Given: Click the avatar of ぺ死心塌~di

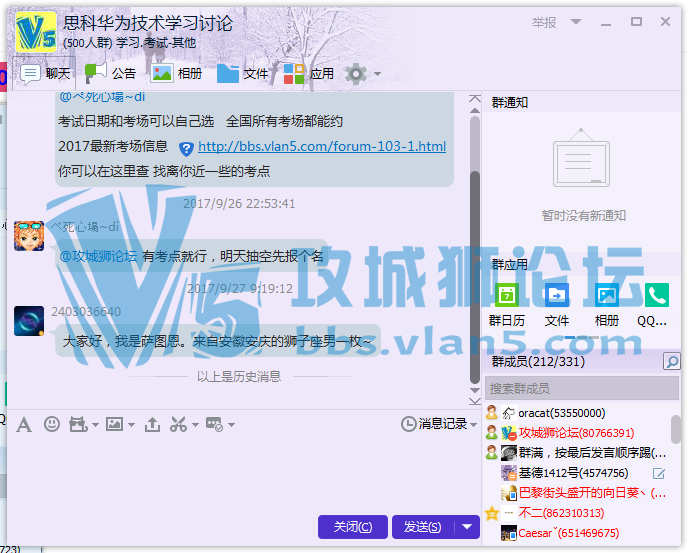Looking at the screenshot, I should coord(29,236).
